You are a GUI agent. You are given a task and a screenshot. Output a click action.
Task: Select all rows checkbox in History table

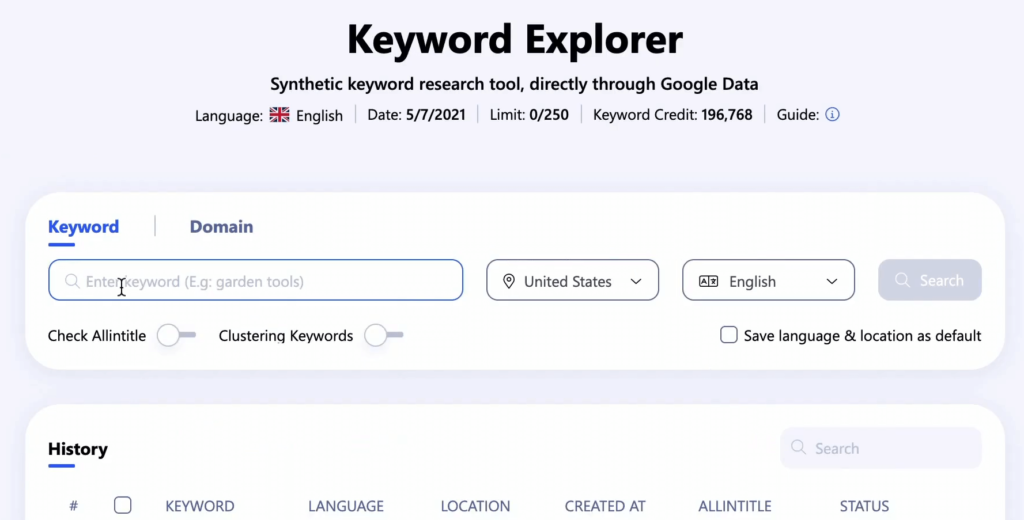pos(122,505)
